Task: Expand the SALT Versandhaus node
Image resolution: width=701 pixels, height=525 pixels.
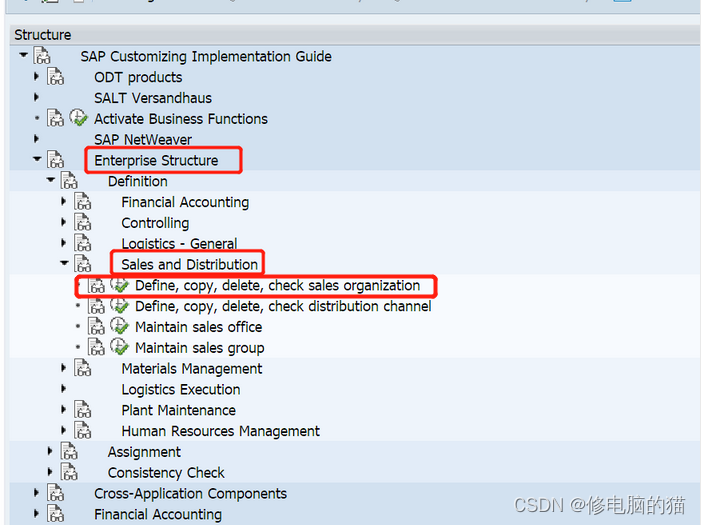Action: click(37, 97)
